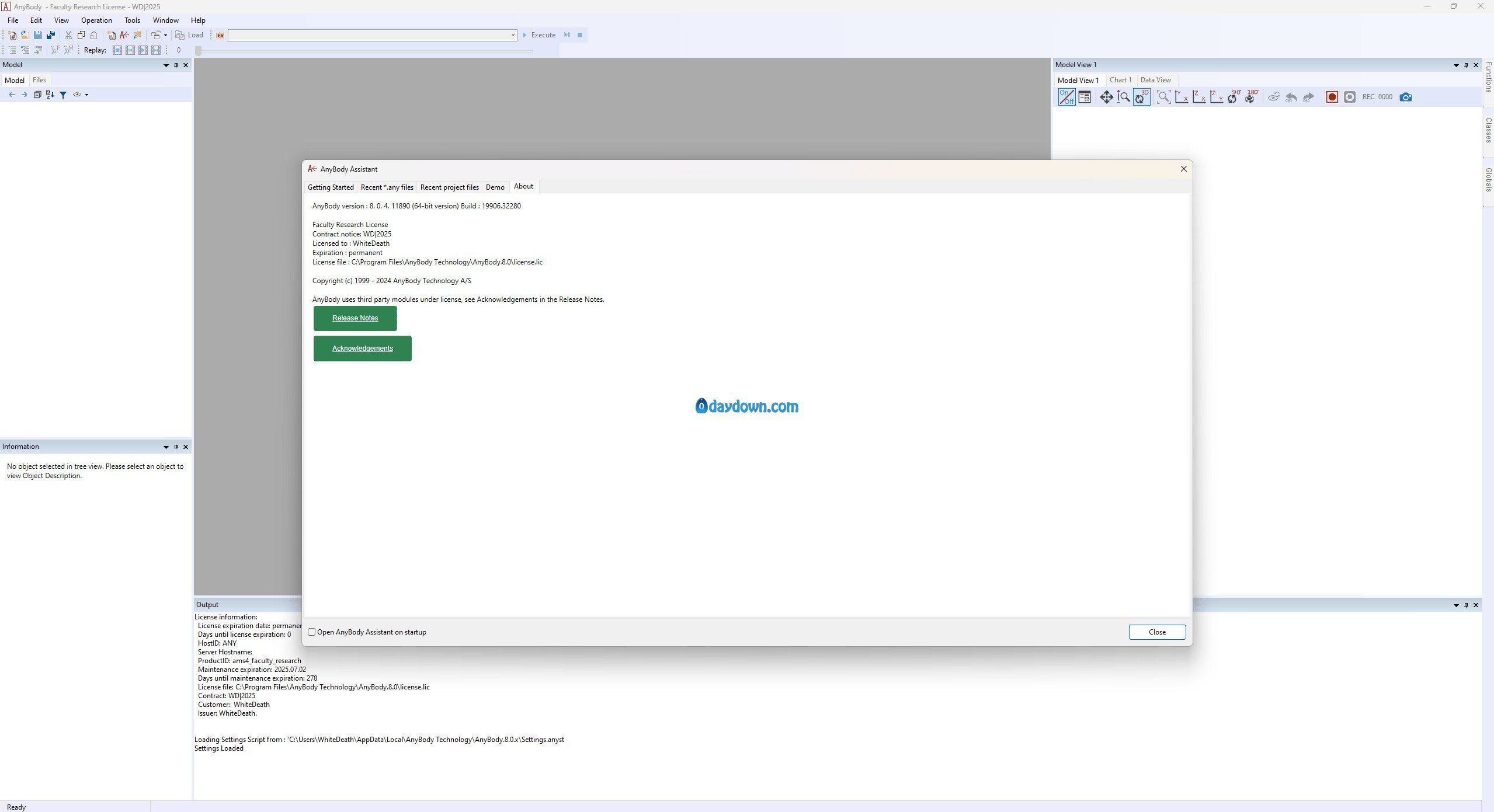The image size is (1494, 812).
Task: Click the Execute button
Action: 539,35
